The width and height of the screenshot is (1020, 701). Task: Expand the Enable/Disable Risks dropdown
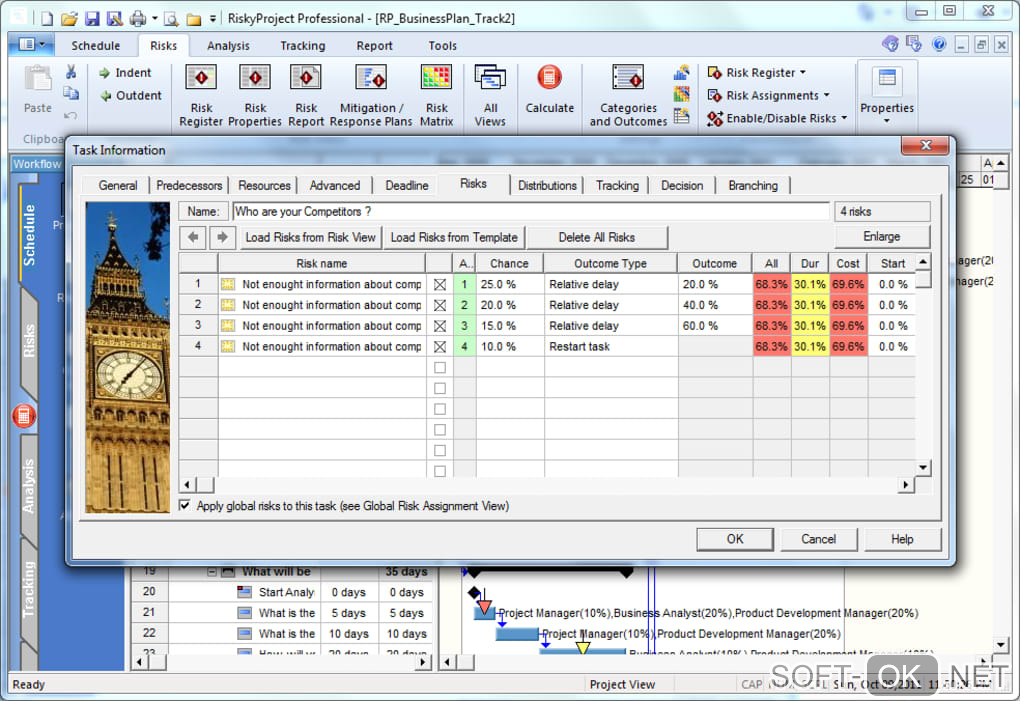coord(844,118)
